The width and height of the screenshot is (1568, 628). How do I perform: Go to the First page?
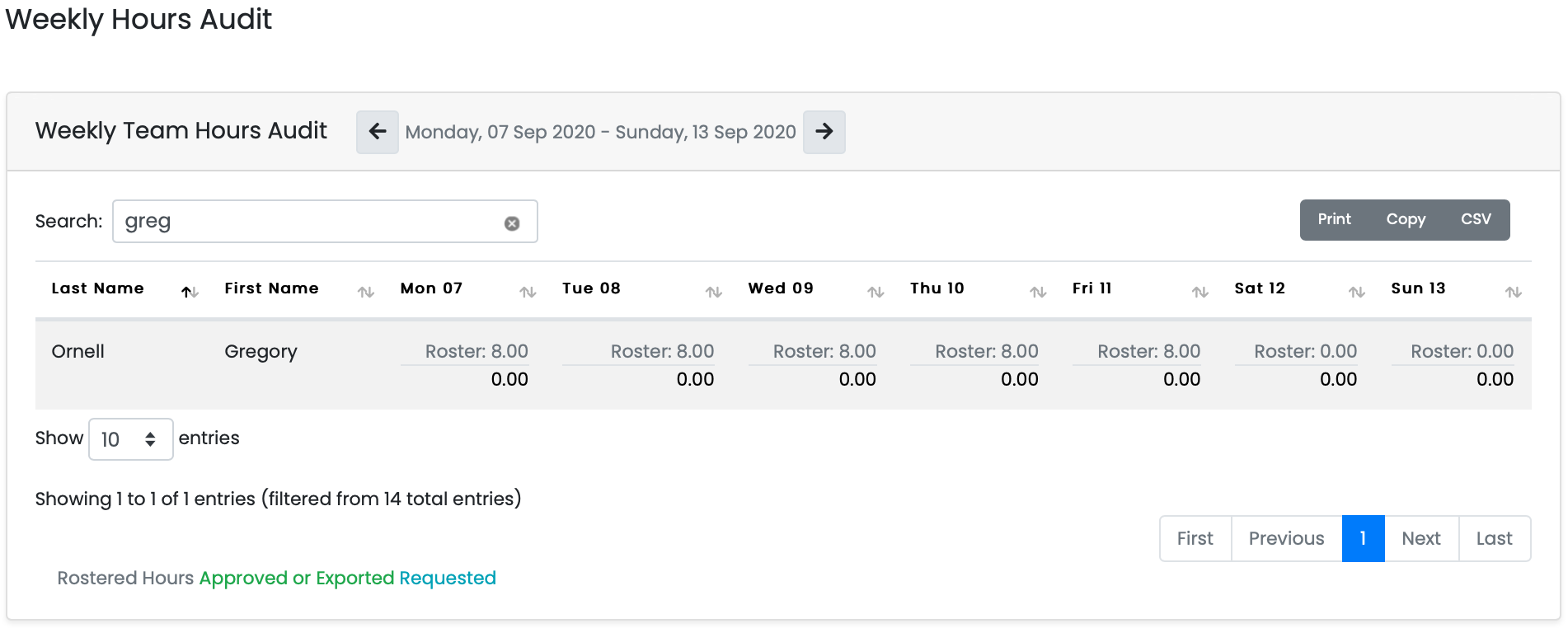click(x=1195, y=538)
